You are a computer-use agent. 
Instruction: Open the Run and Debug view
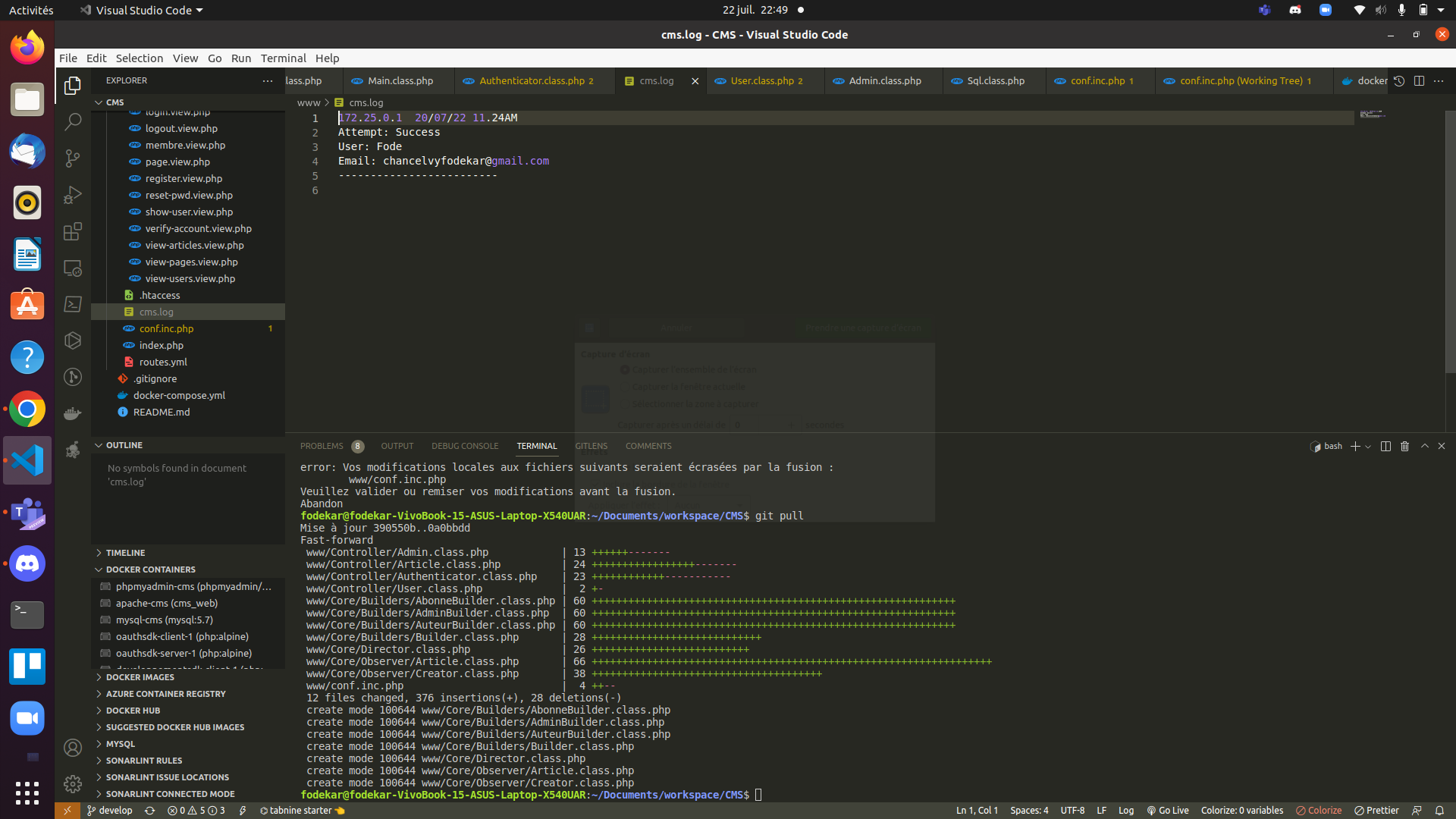click(72, 194)
